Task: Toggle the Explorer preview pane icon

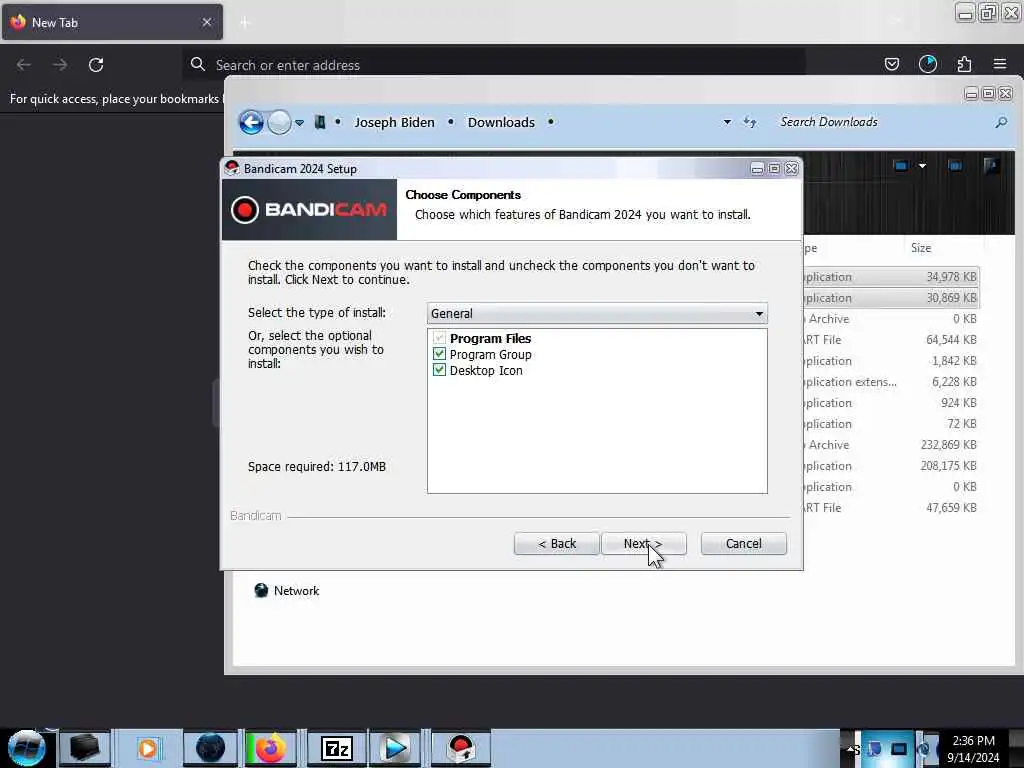Action: tap(955, 166)
